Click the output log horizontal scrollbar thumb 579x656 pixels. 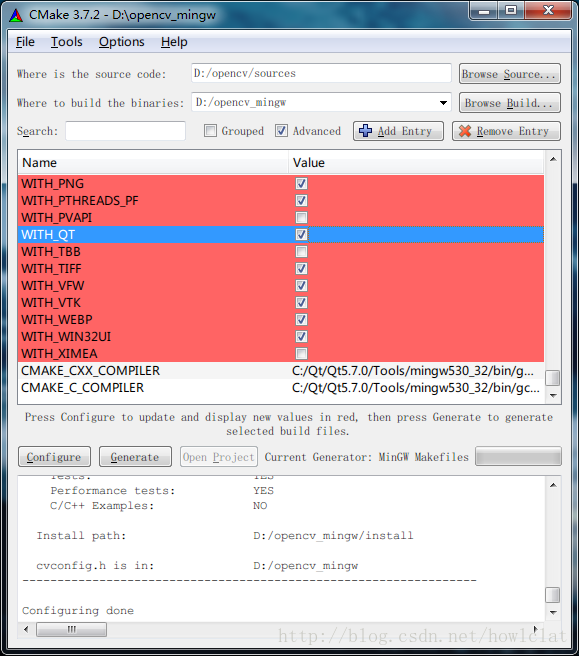(x=72, y=629)
